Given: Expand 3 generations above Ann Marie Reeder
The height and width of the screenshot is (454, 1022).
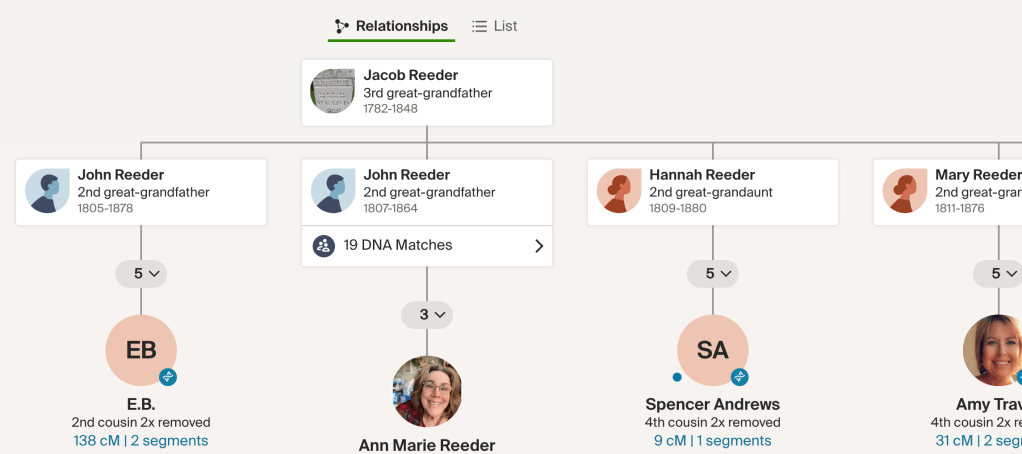Looking at the screenshot, I should tap(427, 315).
